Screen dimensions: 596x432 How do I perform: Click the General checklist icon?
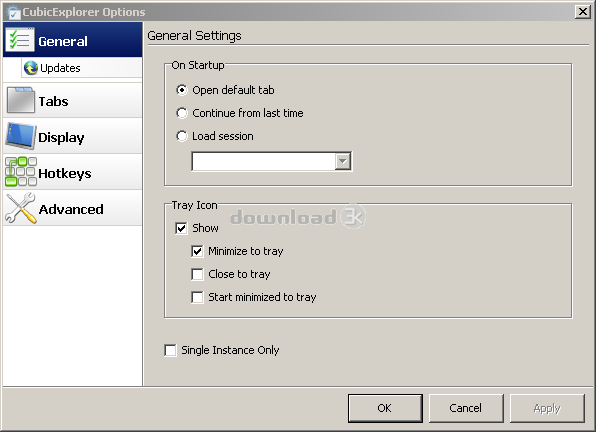tap(19, 40)
